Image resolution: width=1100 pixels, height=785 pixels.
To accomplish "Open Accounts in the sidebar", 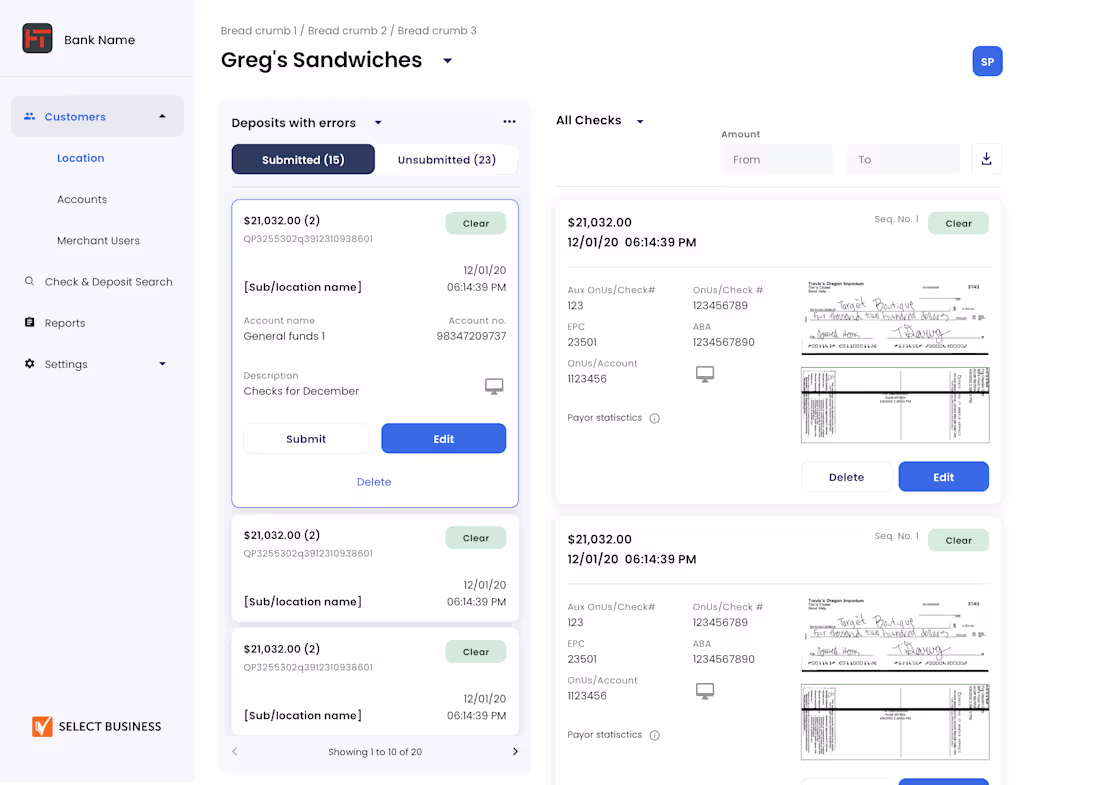I will click(x=82, y=199).
